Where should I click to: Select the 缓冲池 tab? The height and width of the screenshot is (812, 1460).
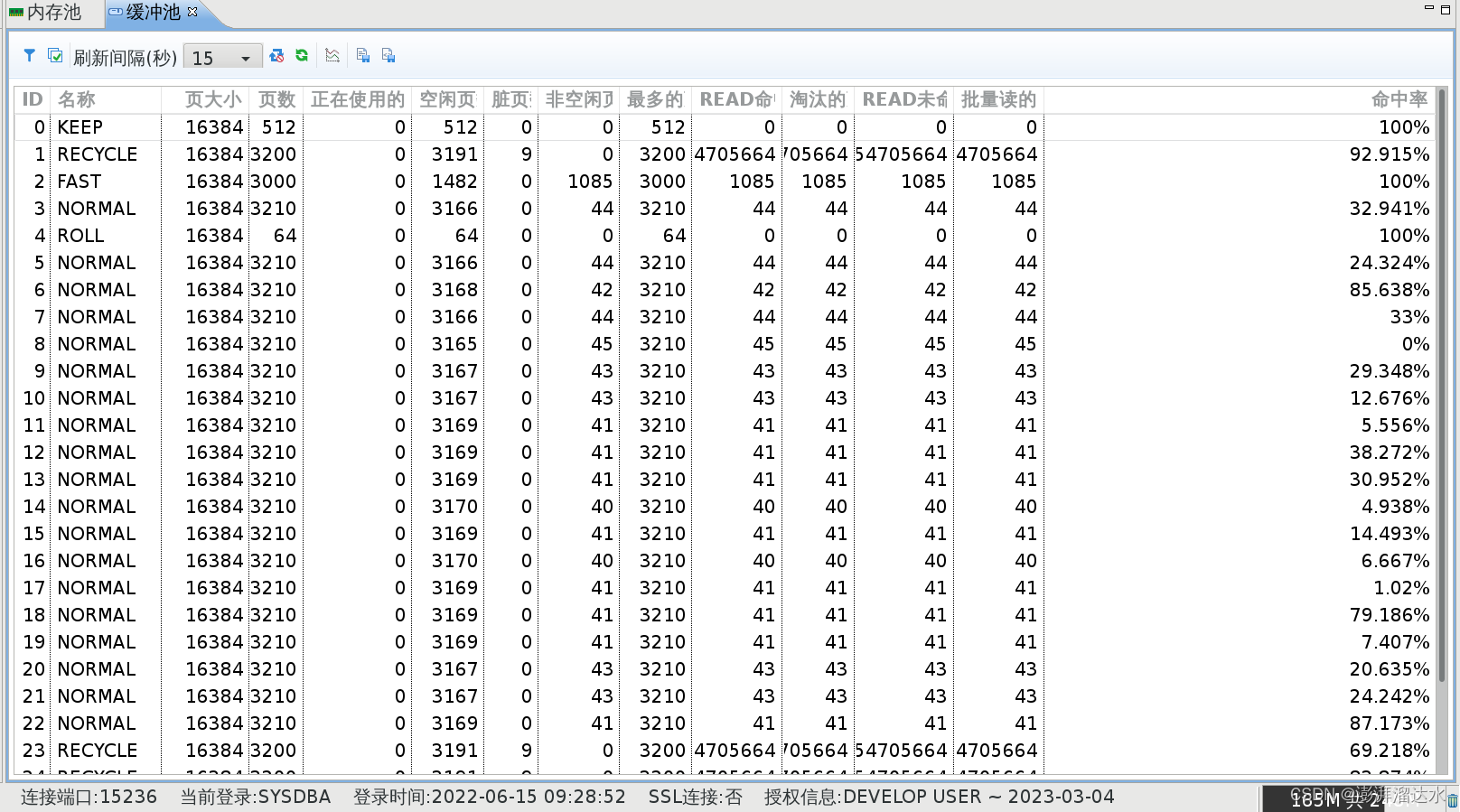pyautogui.click(x=152, y=13)
